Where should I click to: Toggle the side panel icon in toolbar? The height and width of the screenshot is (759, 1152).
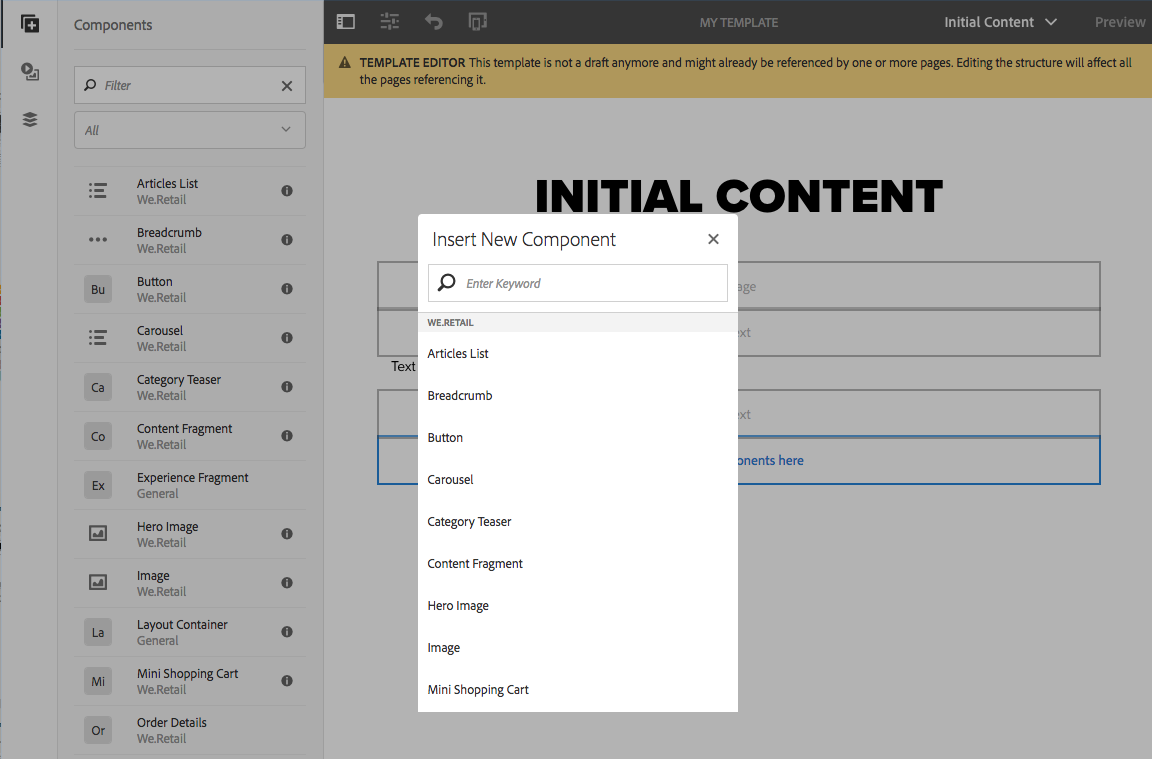point(346,22)
